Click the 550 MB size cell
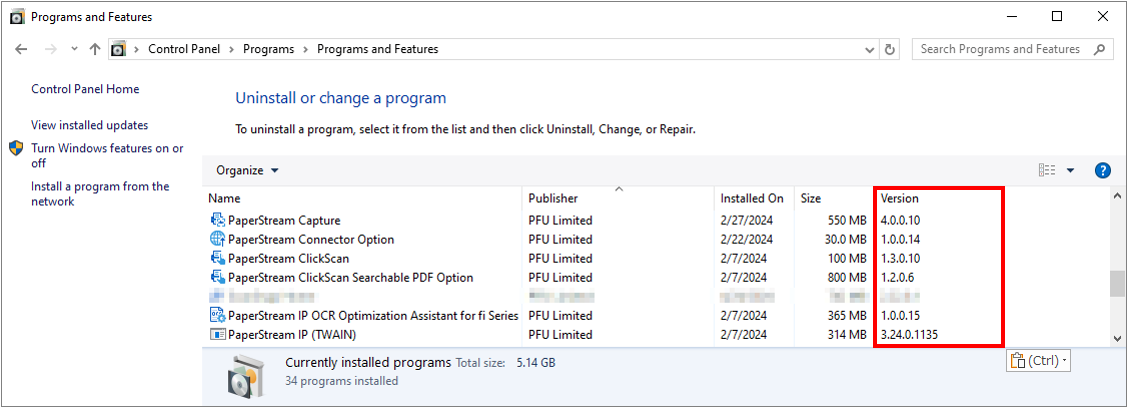This screenshot has height=408, width=1128. point(847,220)
